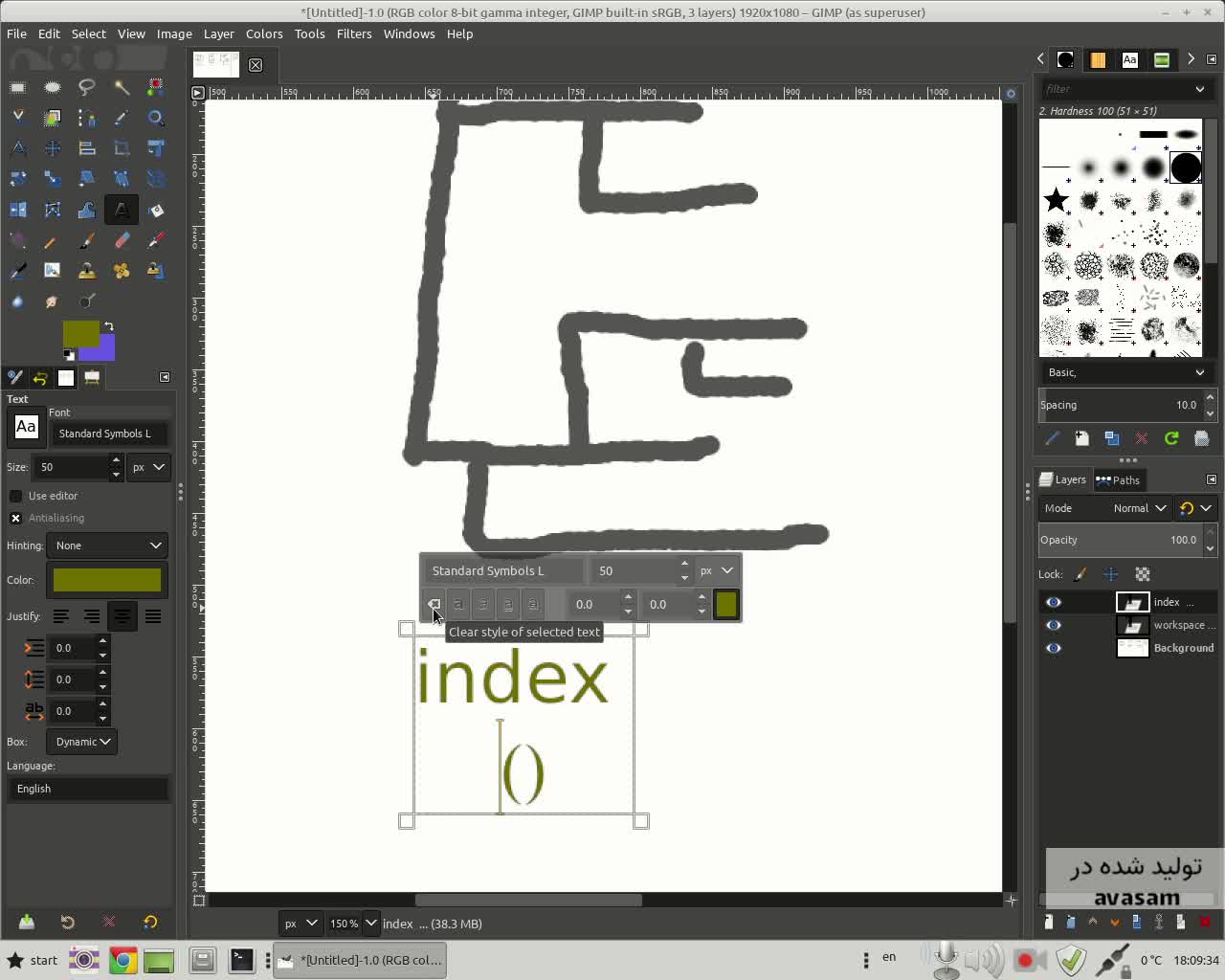1225x980 pixels.
Task: Click the font Size input field
Action: click(71, 467)
